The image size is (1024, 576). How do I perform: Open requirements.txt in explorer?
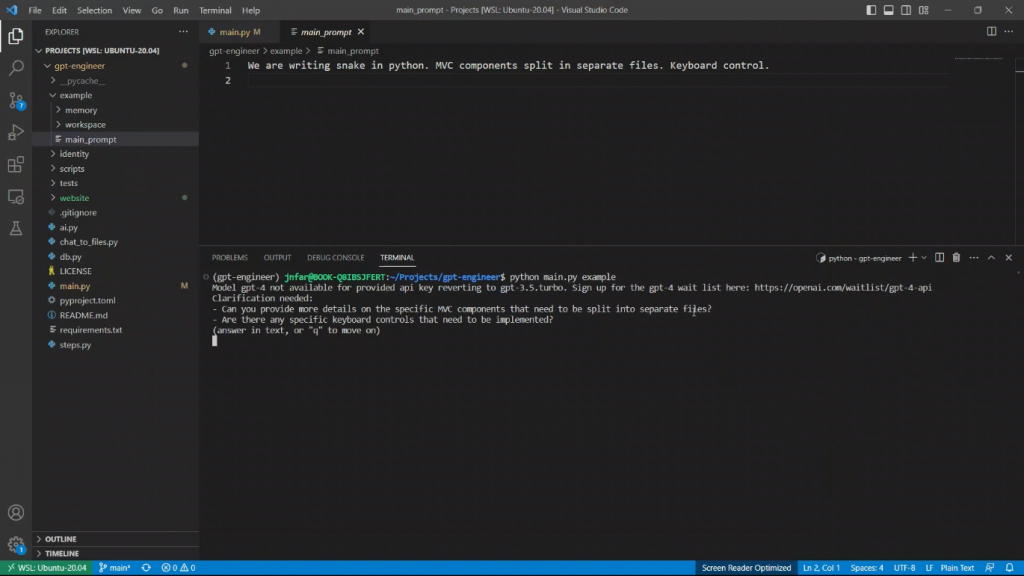(91, 330)
